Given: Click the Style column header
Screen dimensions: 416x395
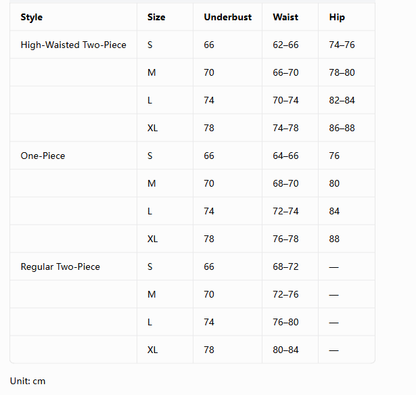Looking at the screenshot, I should [31, 17].
